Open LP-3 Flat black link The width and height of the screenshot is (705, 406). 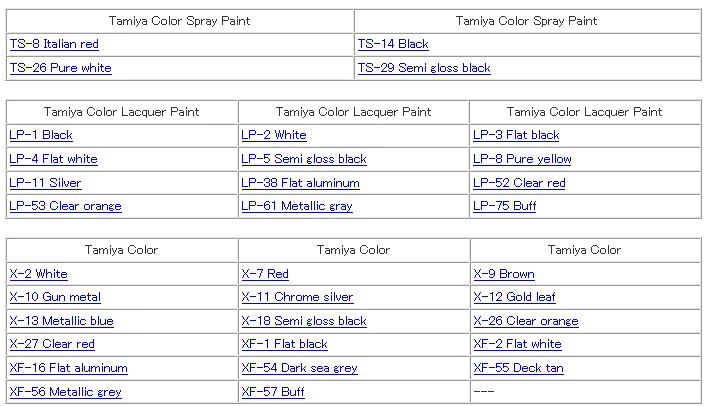tap(516, 135)
